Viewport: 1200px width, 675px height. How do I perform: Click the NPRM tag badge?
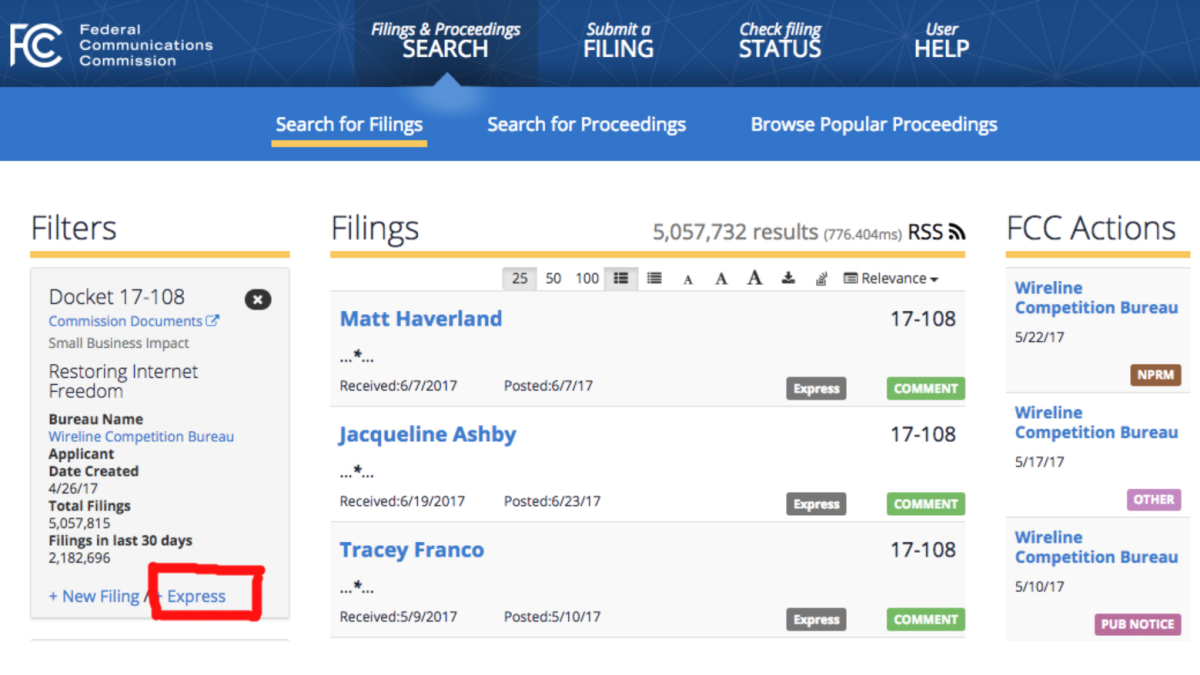click(x=1156, y=375)
